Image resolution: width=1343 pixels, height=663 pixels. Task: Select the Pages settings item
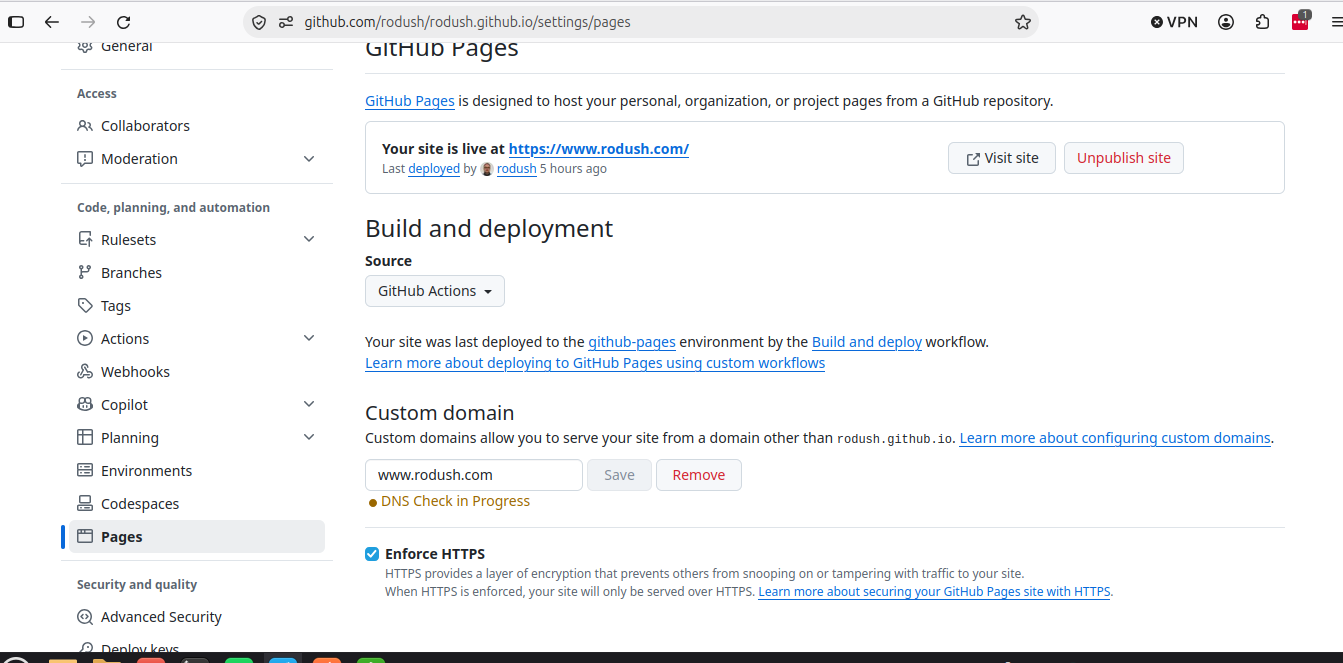pos(197,537)
